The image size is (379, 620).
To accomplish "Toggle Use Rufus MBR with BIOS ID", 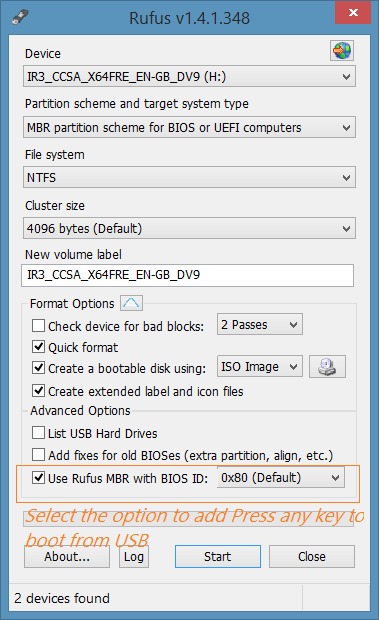I will tap(38, 478).
